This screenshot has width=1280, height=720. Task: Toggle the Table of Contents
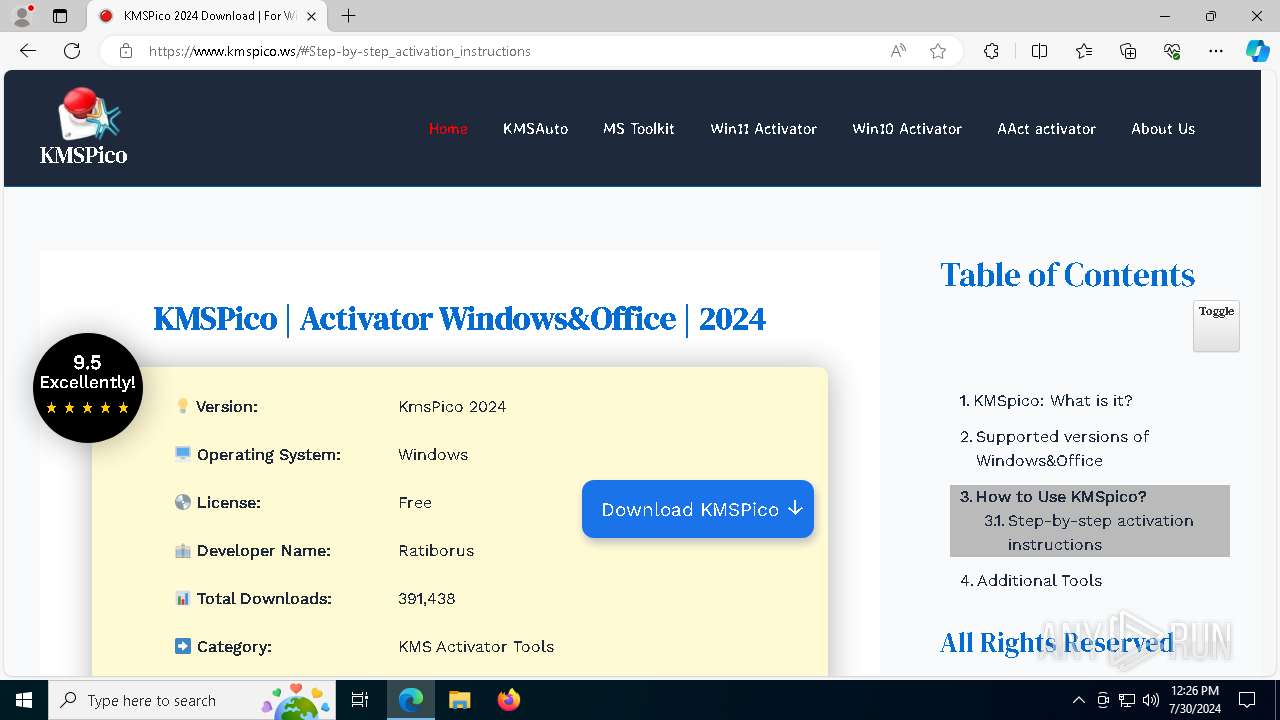[x=1216, y=326]
